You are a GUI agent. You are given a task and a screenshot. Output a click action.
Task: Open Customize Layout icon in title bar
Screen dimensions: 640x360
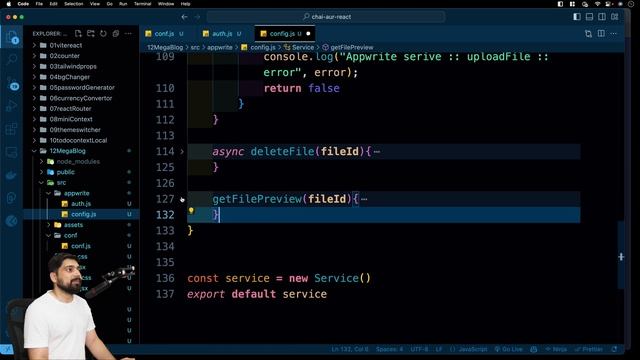[615, 17]
